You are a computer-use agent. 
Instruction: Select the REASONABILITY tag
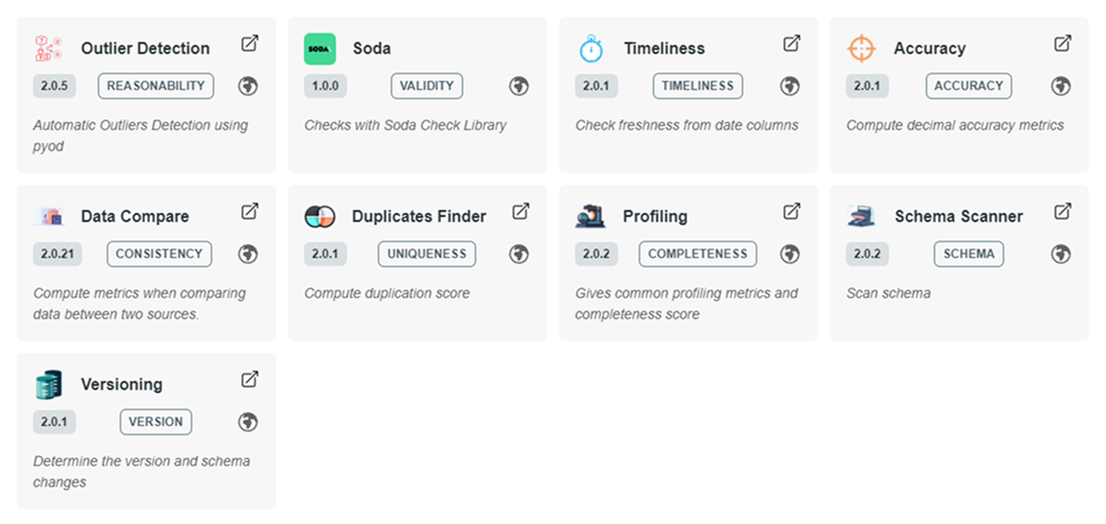click(x=156, y=86)
